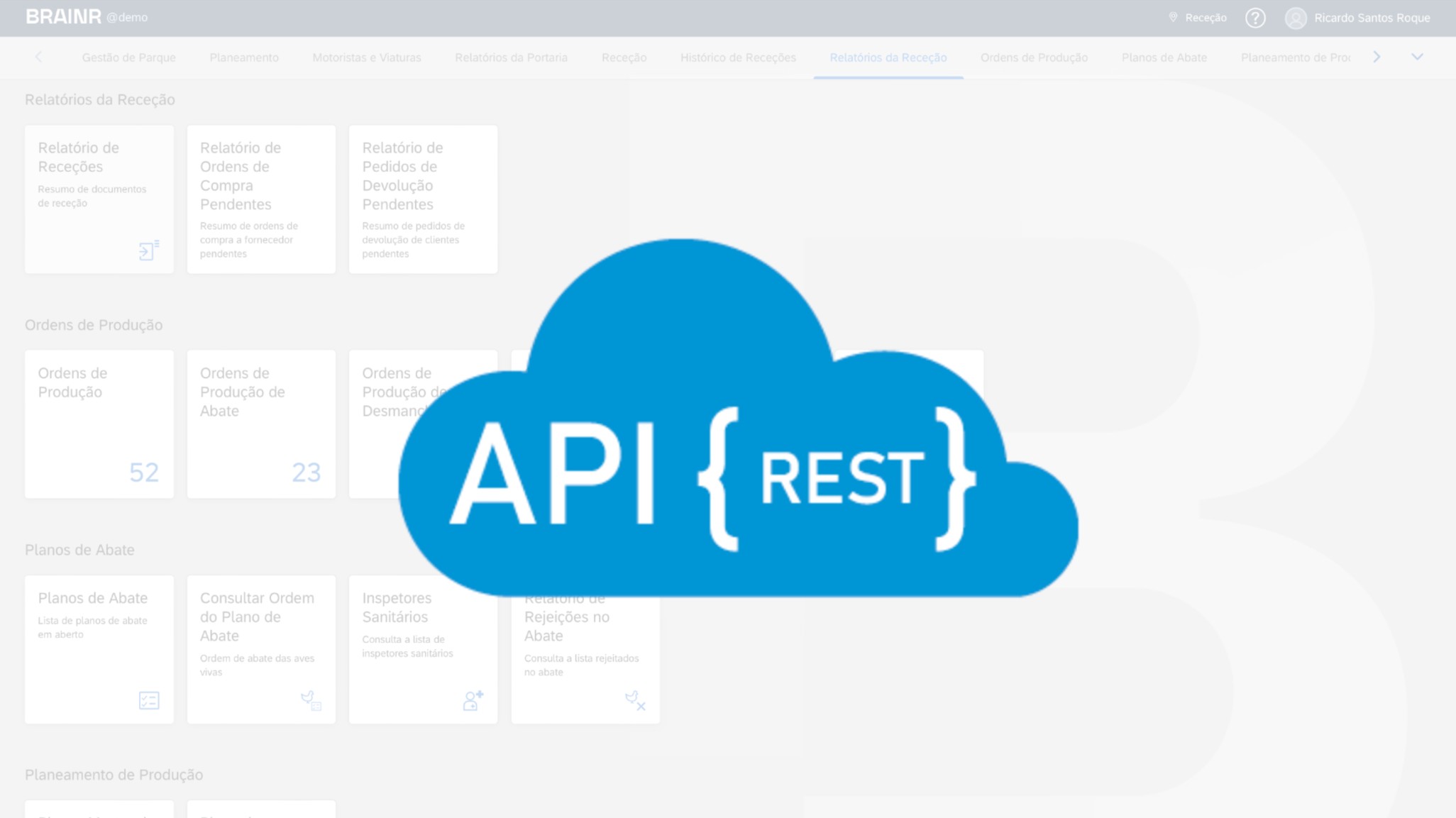Click the @demo tenant label

127,17
